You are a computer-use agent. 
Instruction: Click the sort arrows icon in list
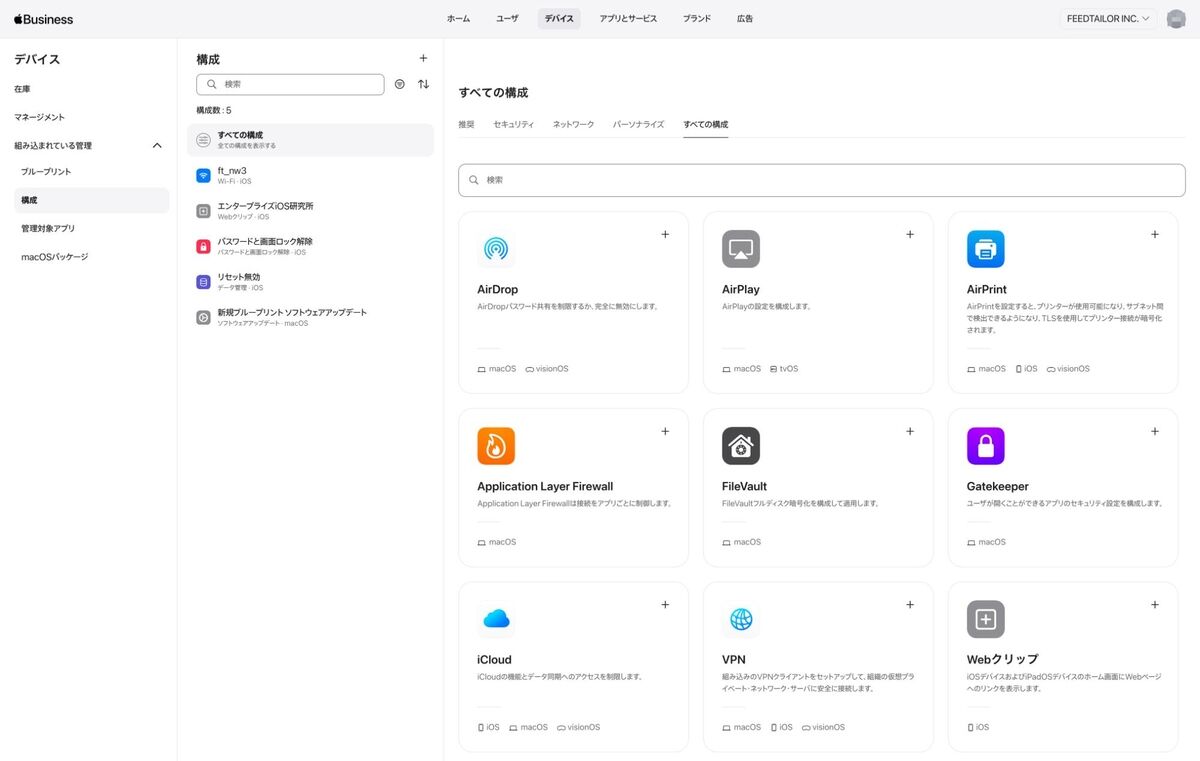point(423,85)
